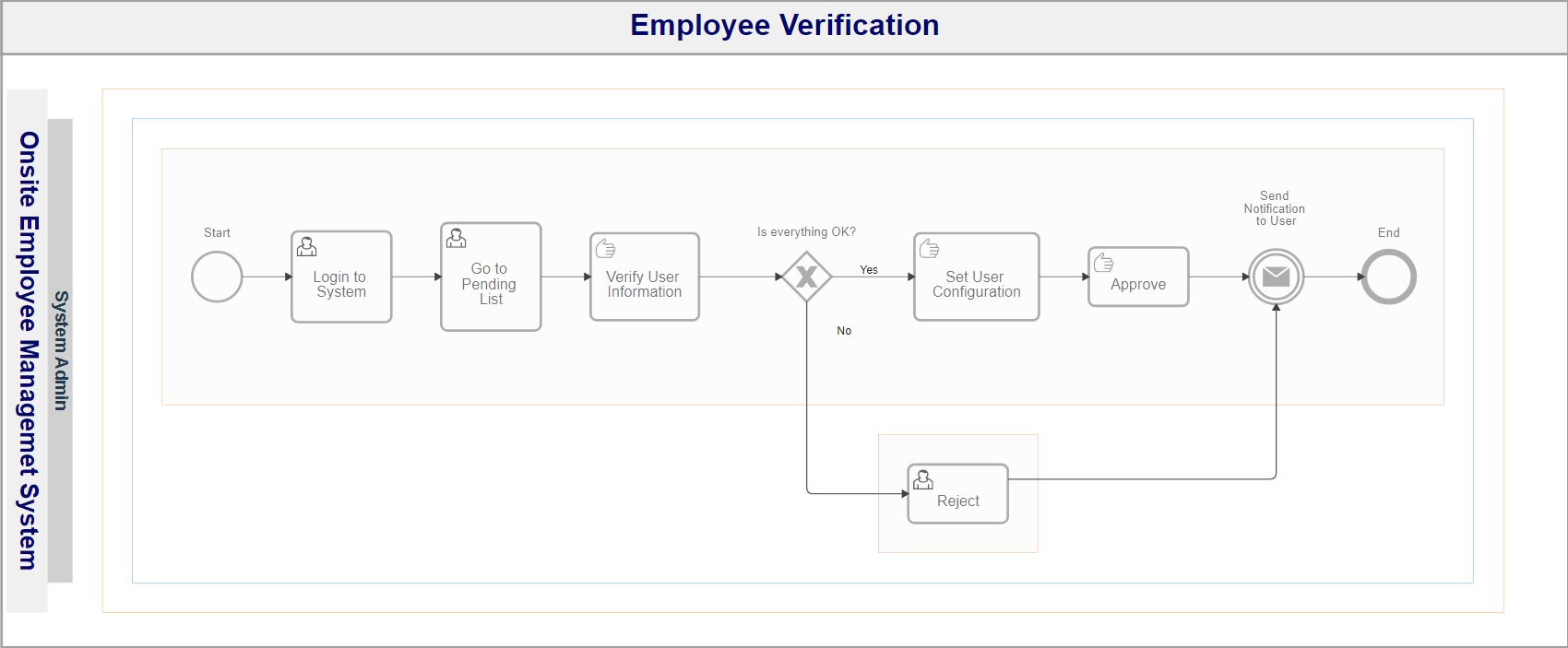Select the Verify User Information task box
This screenshot has height=648, width=1568.
pos(645,277)
